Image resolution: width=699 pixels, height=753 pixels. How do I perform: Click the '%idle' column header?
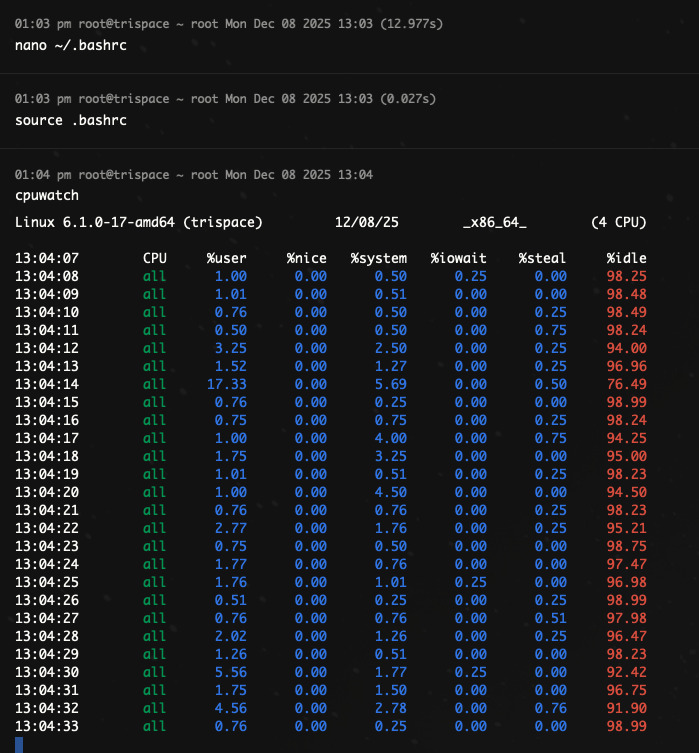coord(627,258)
